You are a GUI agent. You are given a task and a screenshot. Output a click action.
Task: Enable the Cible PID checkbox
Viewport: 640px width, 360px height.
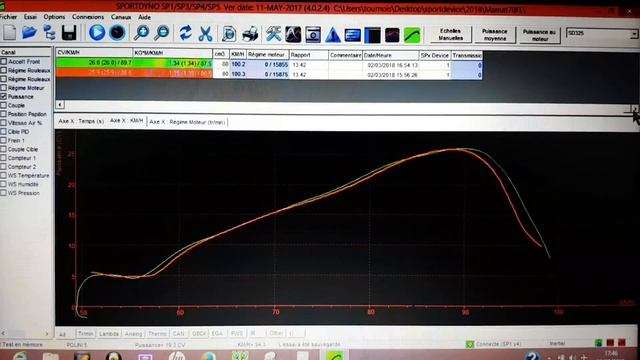pyautogui.click(x=4, y=132)
